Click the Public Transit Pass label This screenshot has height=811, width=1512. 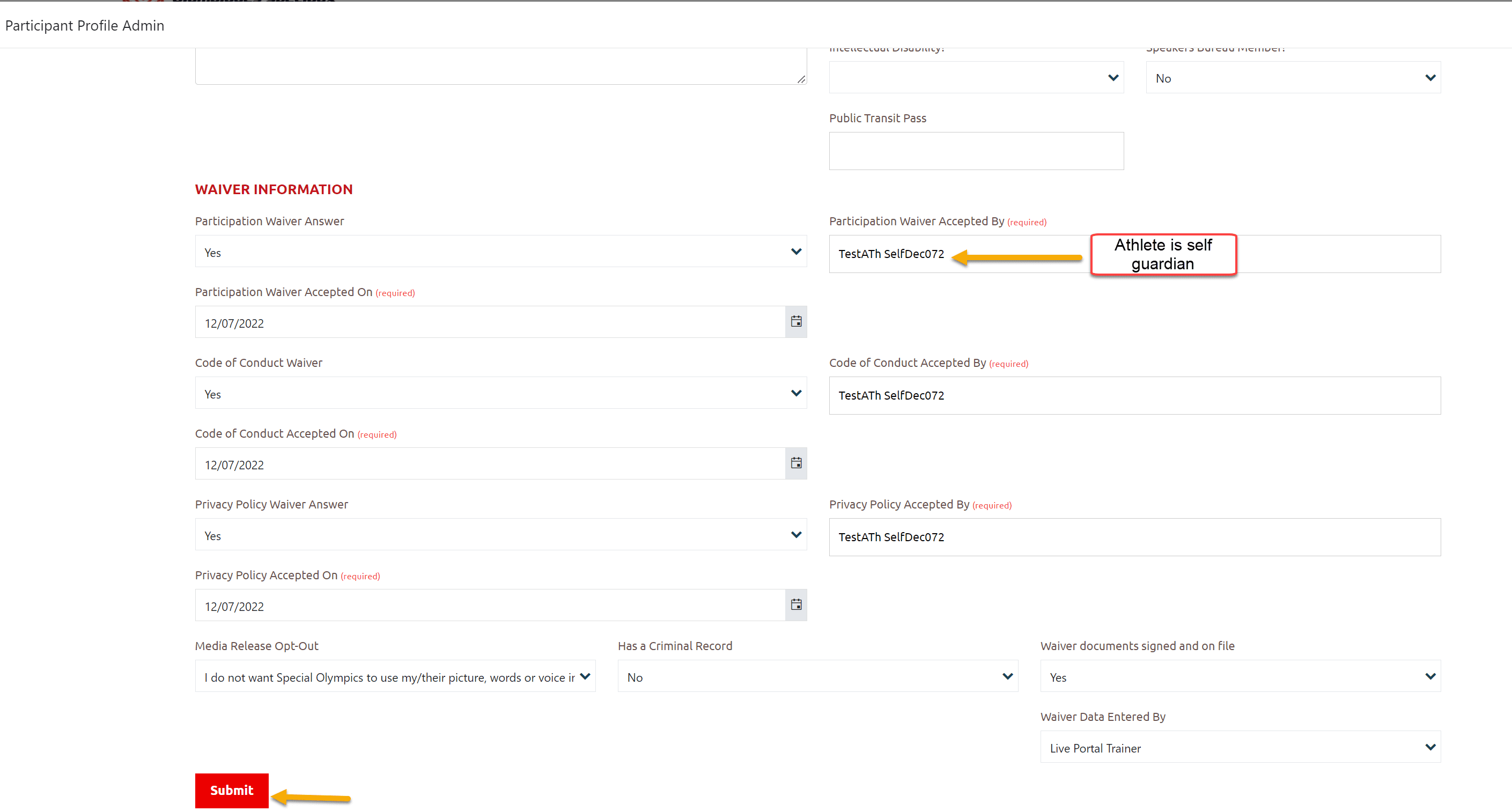pos(877,118)
